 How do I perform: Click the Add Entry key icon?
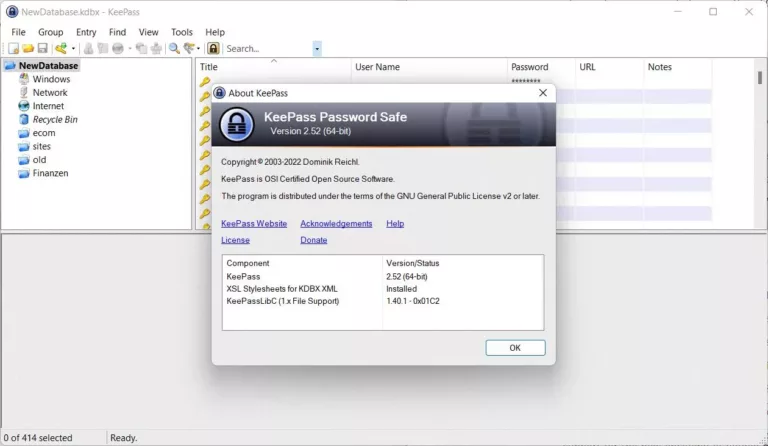(x=61, y=48)
